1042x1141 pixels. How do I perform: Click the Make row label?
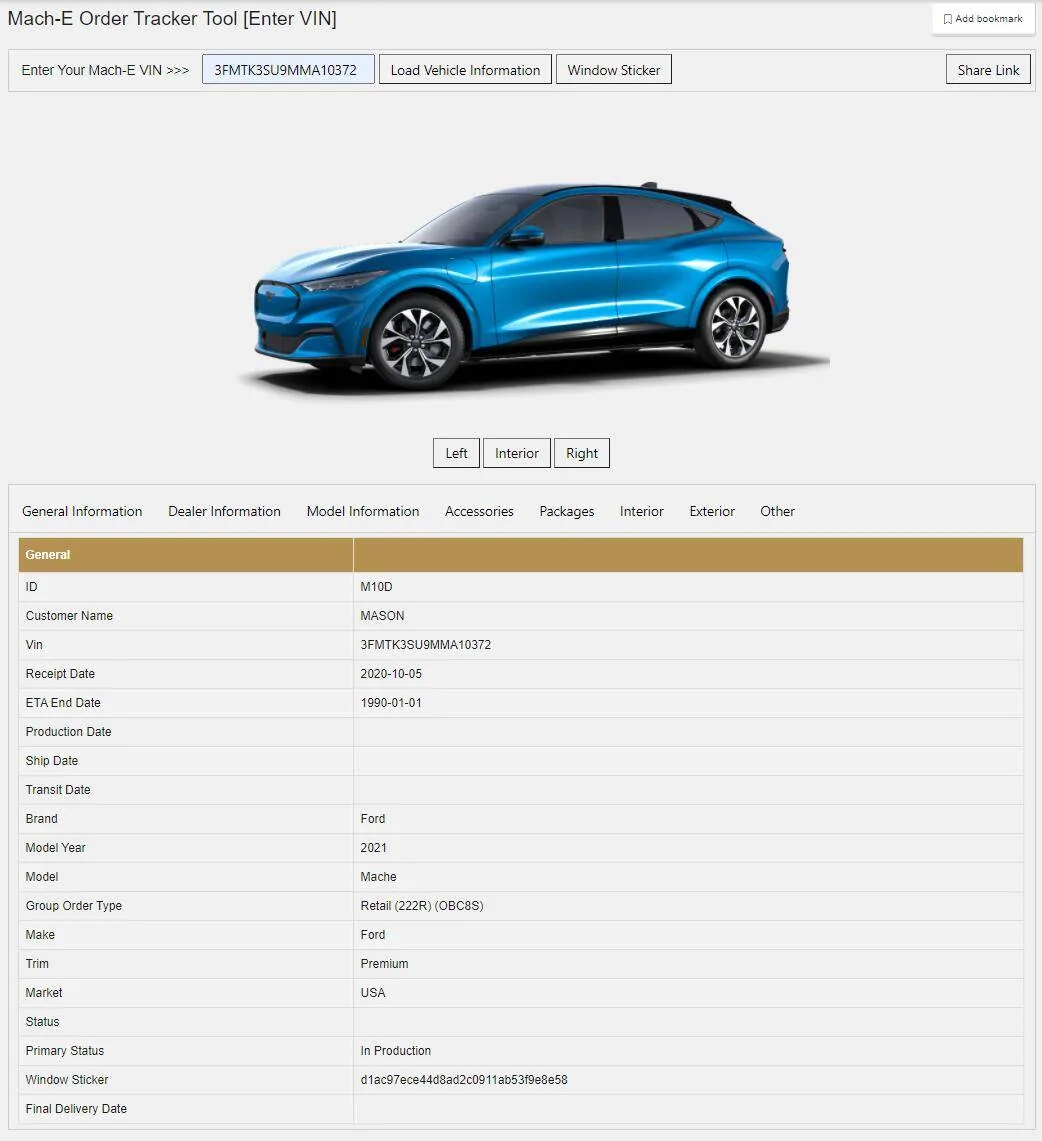click(40, 935)
